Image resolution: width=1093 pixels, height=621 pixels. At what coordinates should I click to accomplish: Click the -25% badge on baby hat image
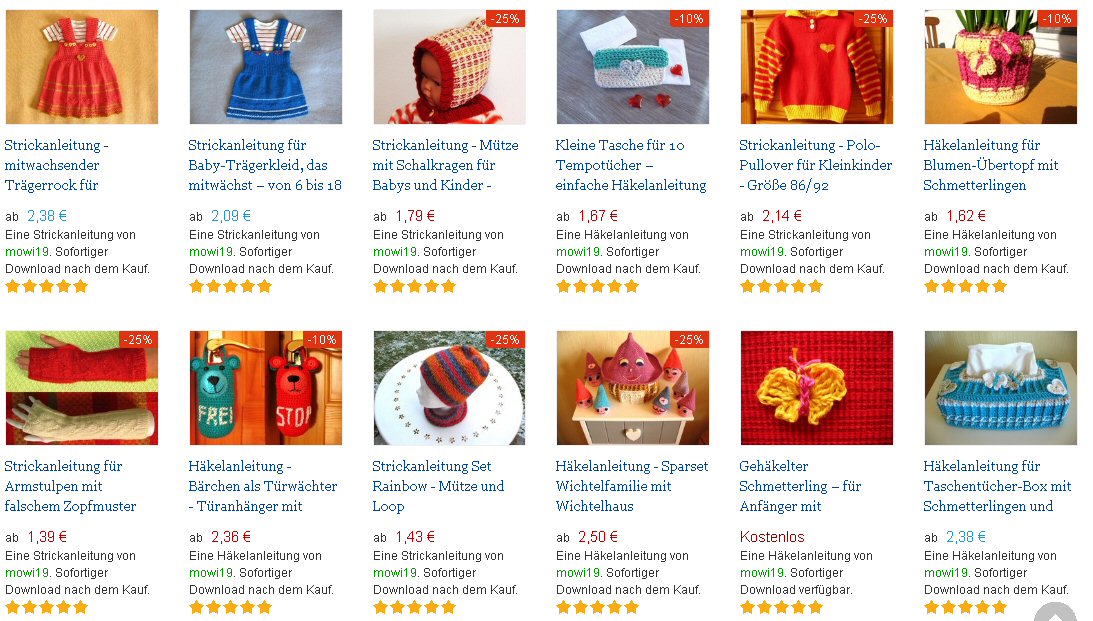(x=505, y=19)
